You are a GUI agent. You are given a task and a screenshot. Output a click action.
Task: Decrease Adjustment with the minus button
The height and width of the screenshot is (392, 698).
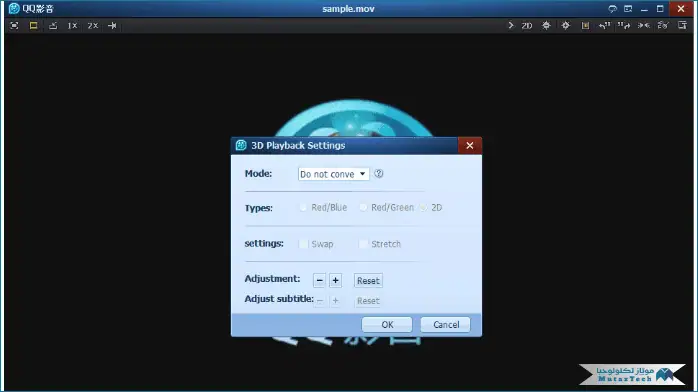point(319,280)
